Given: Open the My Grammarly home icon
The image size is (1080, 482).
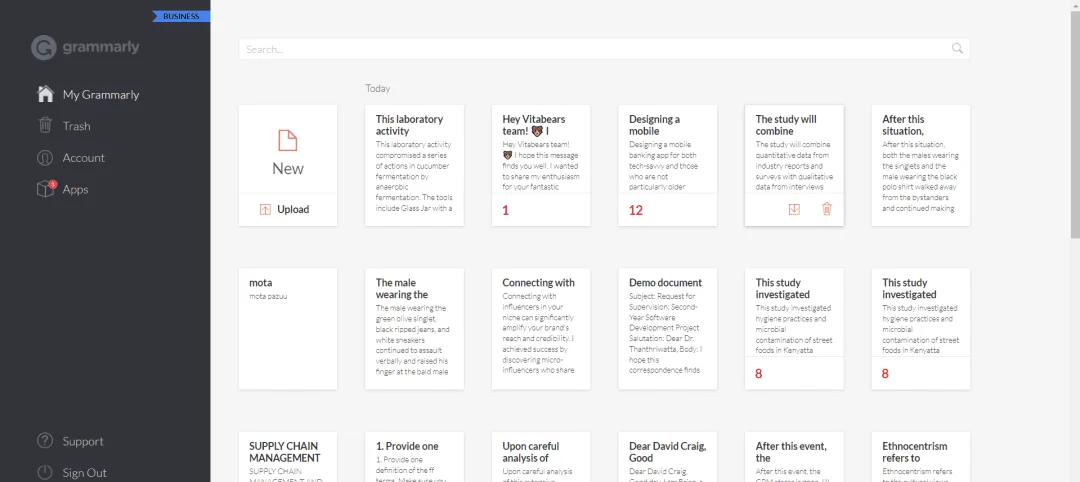Looking at the screenshot, I should [45, 94].
